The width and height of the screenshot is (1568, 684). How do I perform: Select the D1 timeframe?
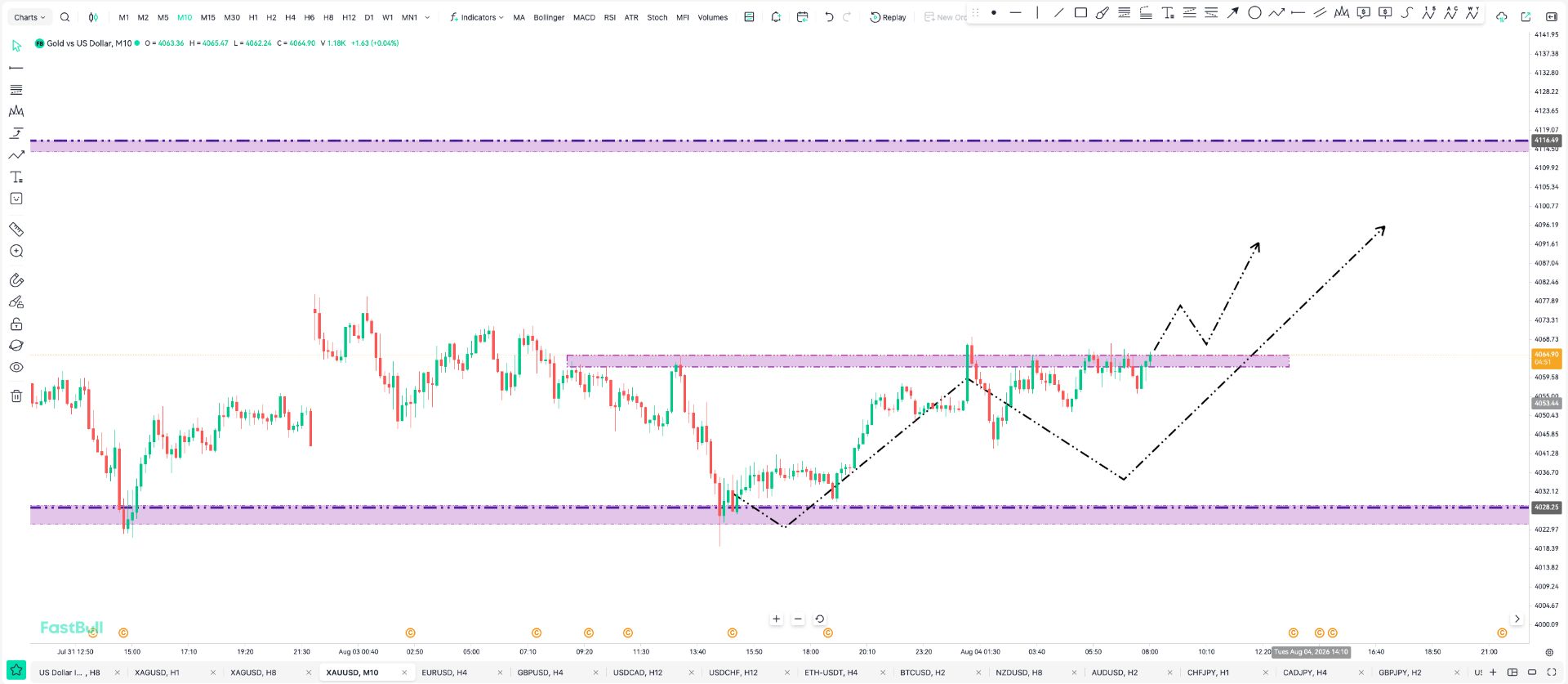pos(369,17)
